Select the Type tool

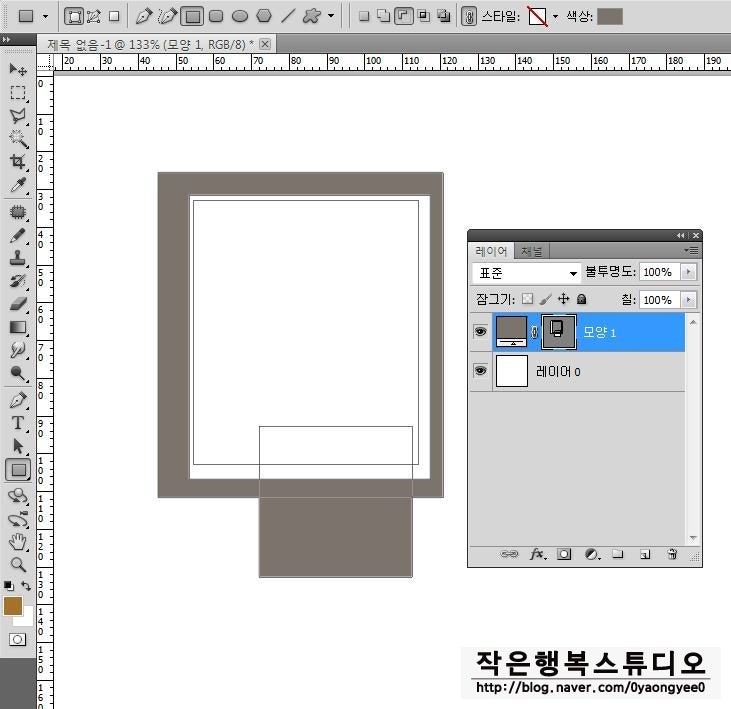(18, 423)
